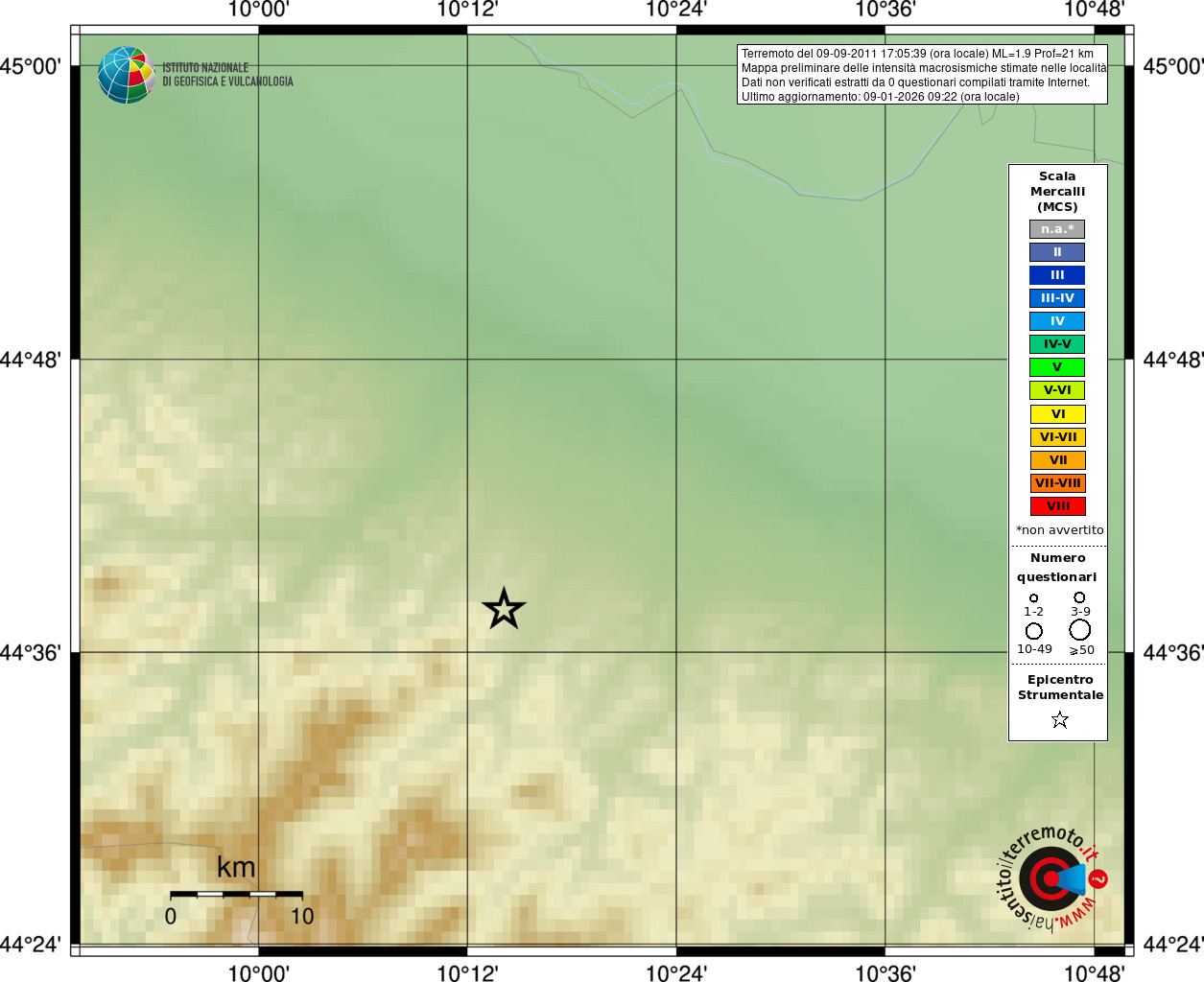1204x982 pixels.
Task: Click the 'Dati non verificati' text line
Action: (x=915, y=82)
